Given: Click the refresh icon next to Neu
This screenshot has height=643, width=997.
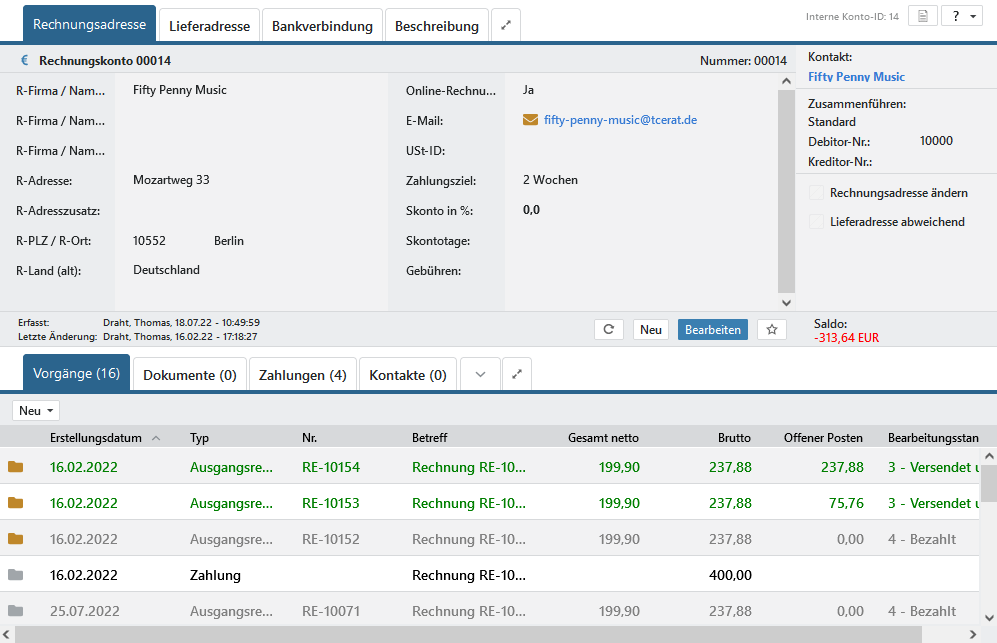Looking at the screenshot, I should pyautogui.click(x=609, y=330).
